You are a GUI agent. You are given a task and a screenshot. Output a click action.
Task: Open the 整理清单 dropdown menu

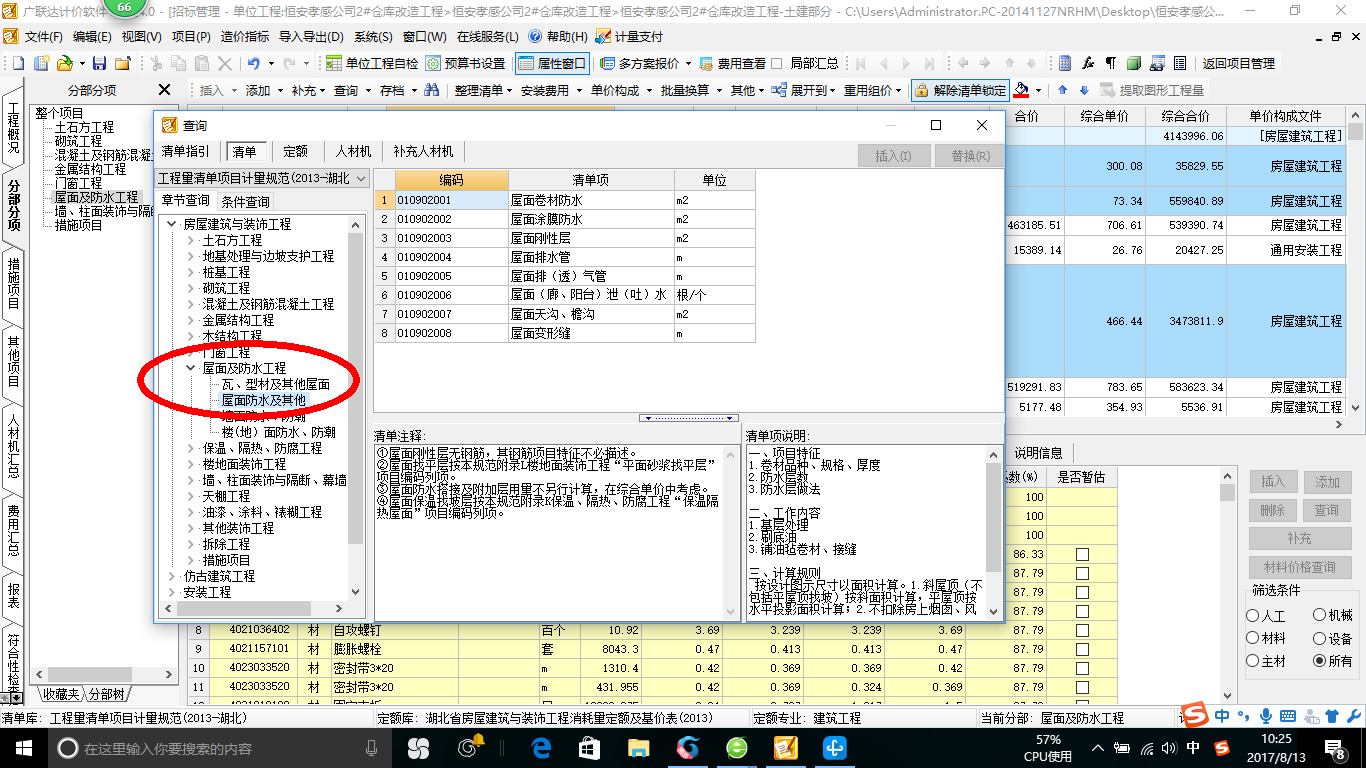[x=484, y=90]
